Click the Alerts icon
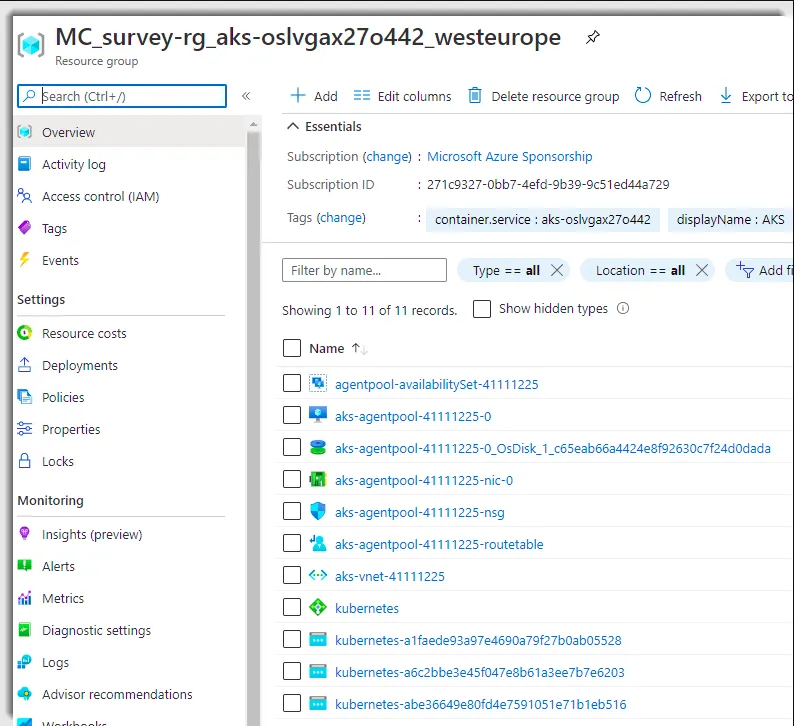 24,566
